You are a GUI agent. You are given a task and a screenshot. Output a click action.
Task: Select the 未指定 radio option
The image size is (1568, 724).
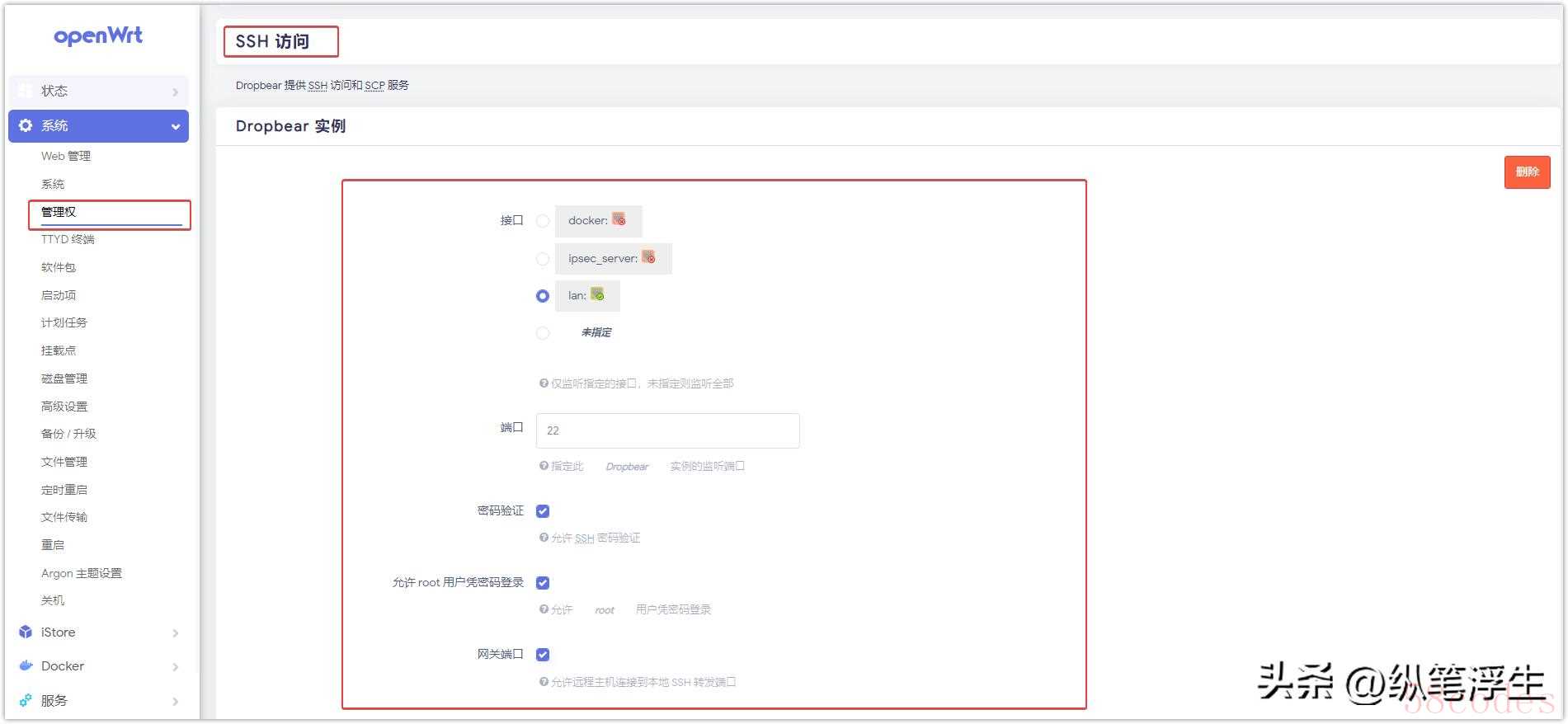(543, 333)
